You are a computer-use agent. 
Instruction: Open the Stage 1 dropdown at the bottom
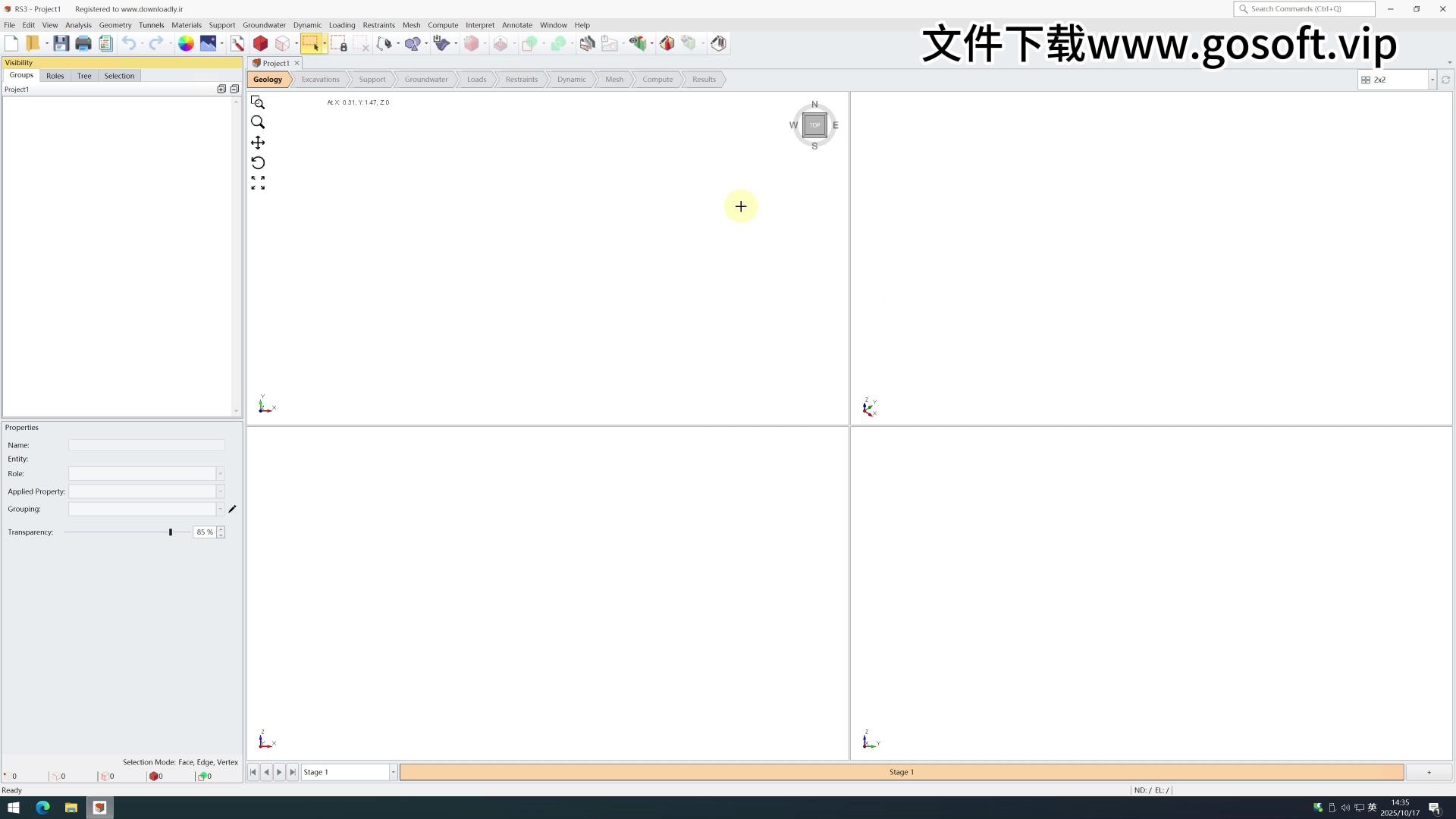(x=392, y=772)
